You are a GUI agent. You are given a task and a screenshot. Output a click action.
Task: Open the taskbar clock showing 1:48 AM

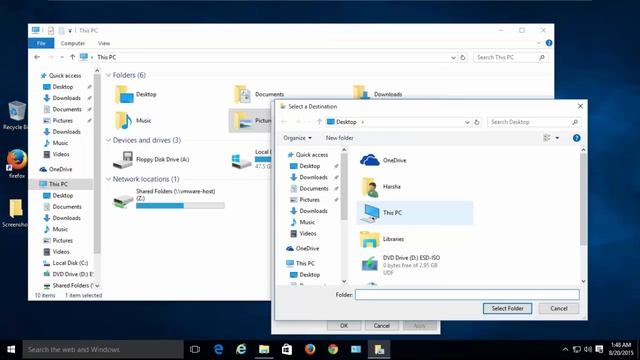[621, 349]
